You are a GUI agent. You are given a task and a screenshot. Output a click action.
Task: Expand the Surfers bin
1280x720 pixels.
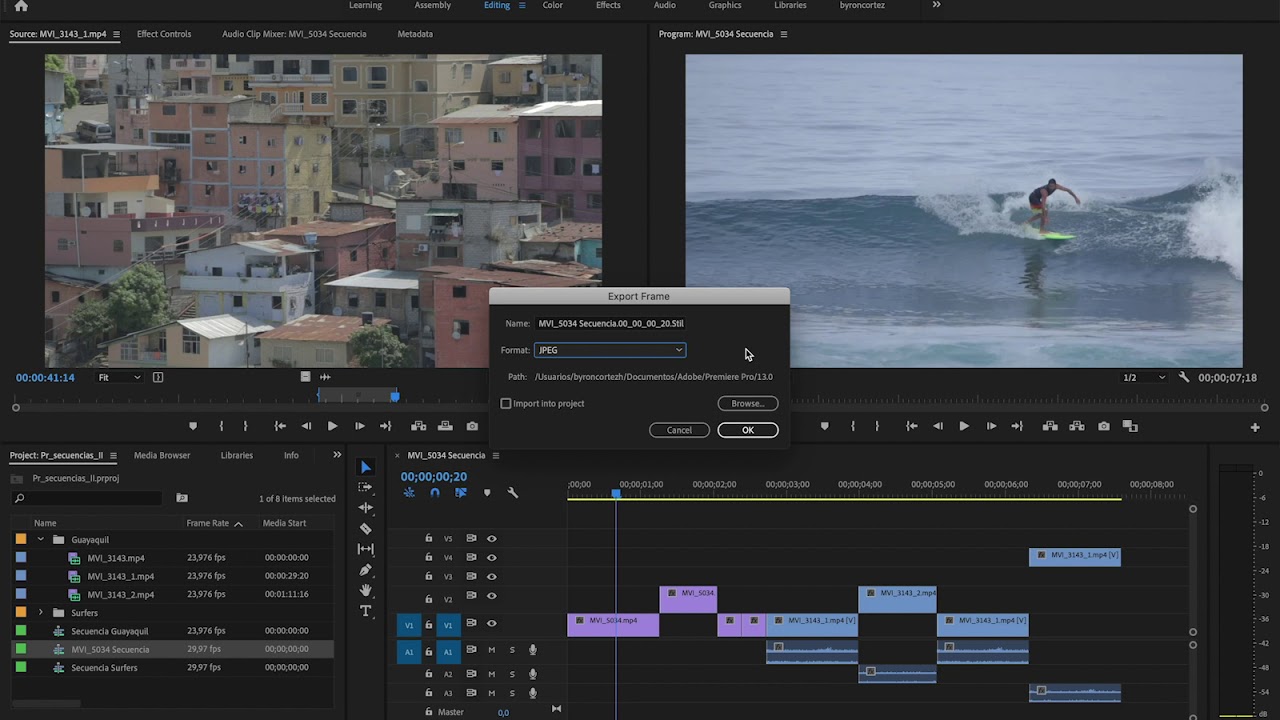[41, 612]
